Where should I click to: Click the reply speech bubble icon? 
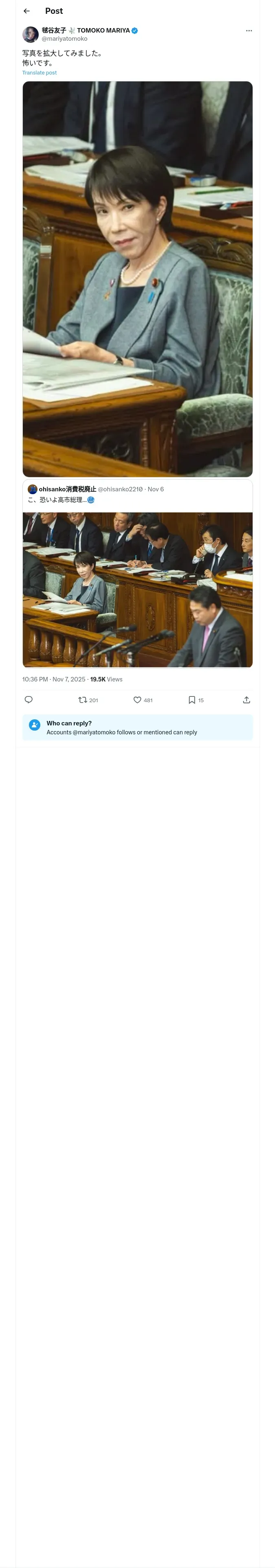[28, 700]
